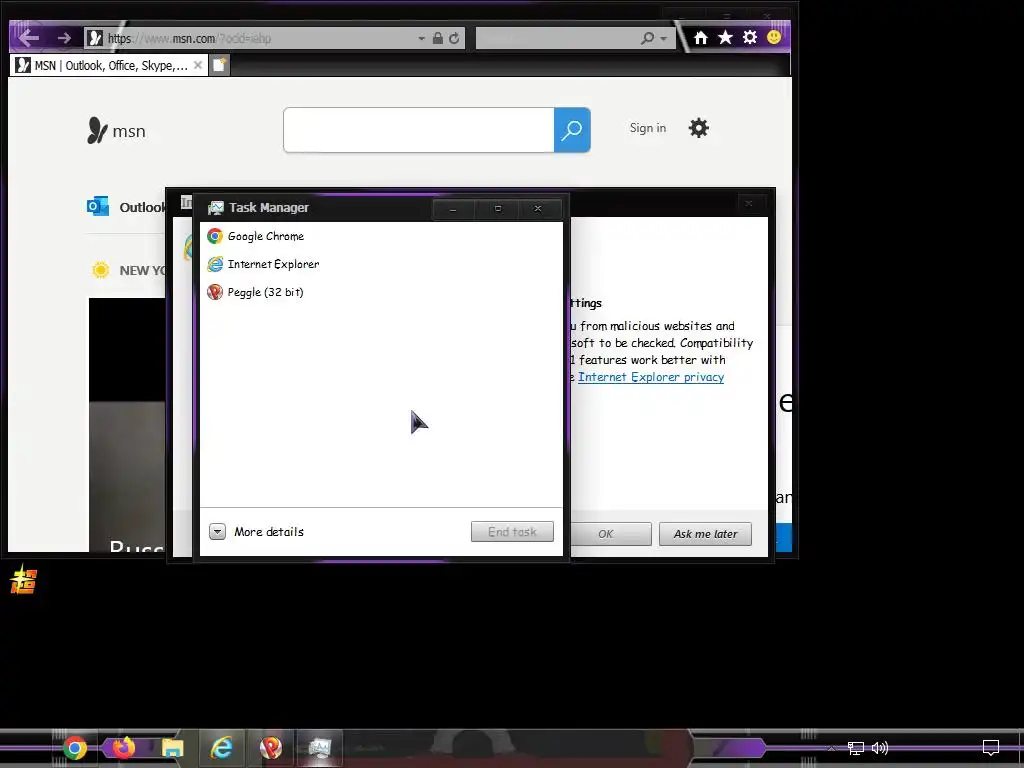Viewport: 1024px width, 768px height.
Task: Click the Internet Explorer icon in Task Manager
Action: pyautogui.click(x=215, y=264)
